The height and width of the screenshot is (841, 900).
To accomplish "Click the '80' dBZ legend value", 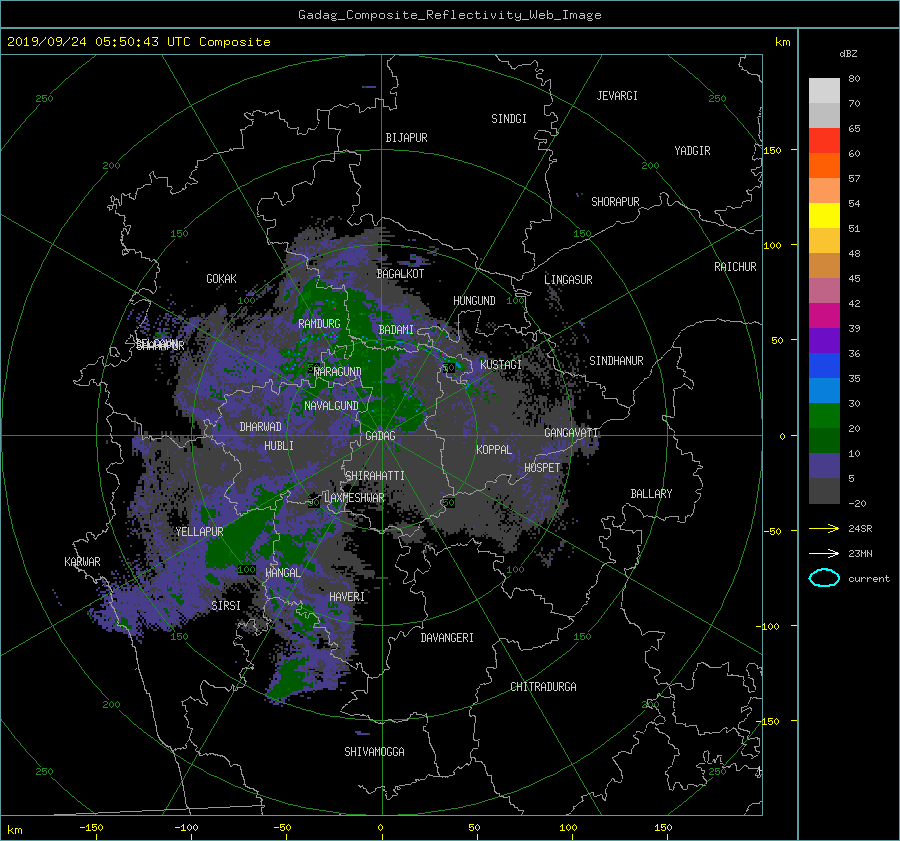I will tap(854, 79).
